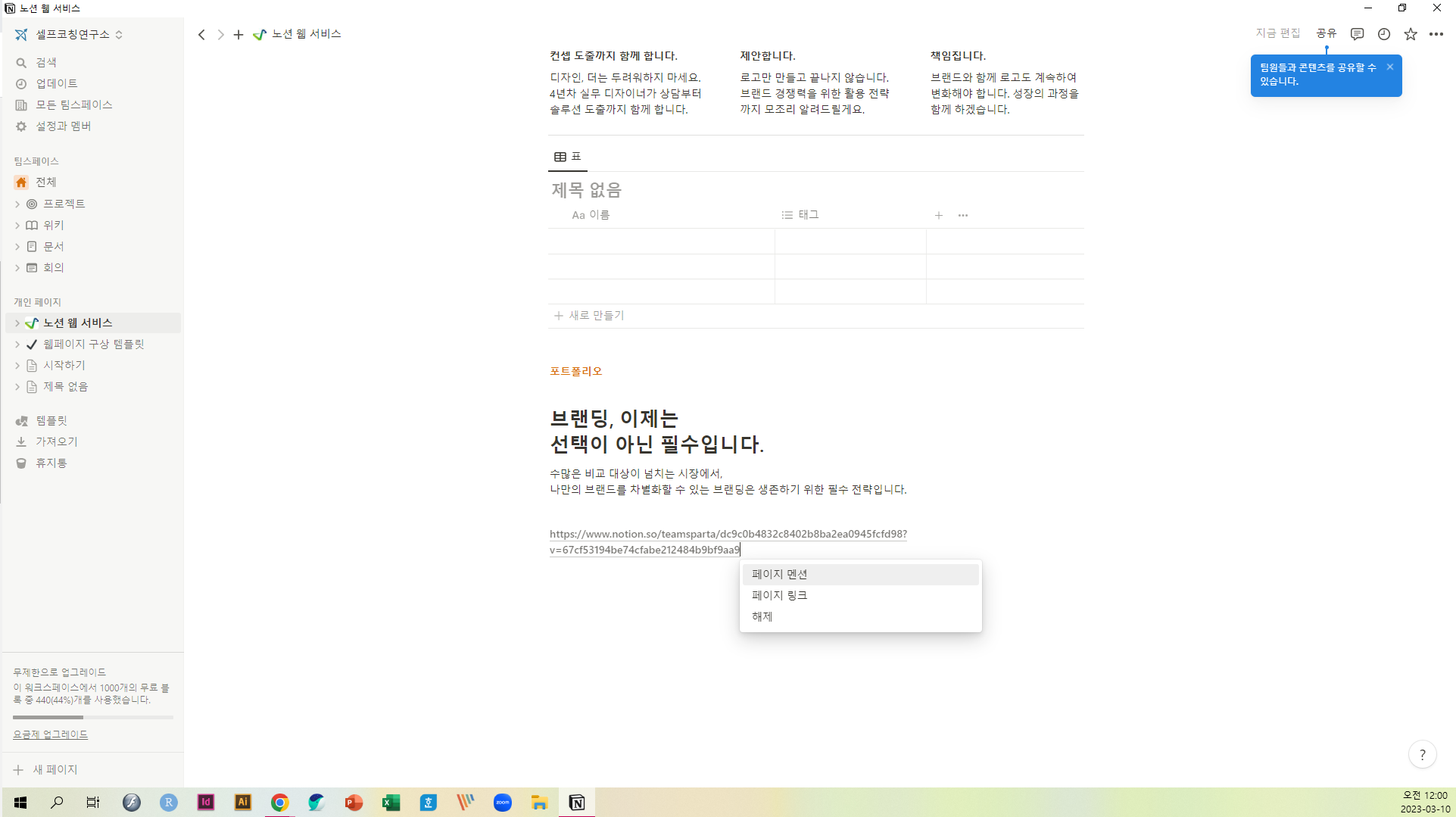Click the forward navigation arrow
The height and width of the screenshot is (817, 1456).
[220, 35]
